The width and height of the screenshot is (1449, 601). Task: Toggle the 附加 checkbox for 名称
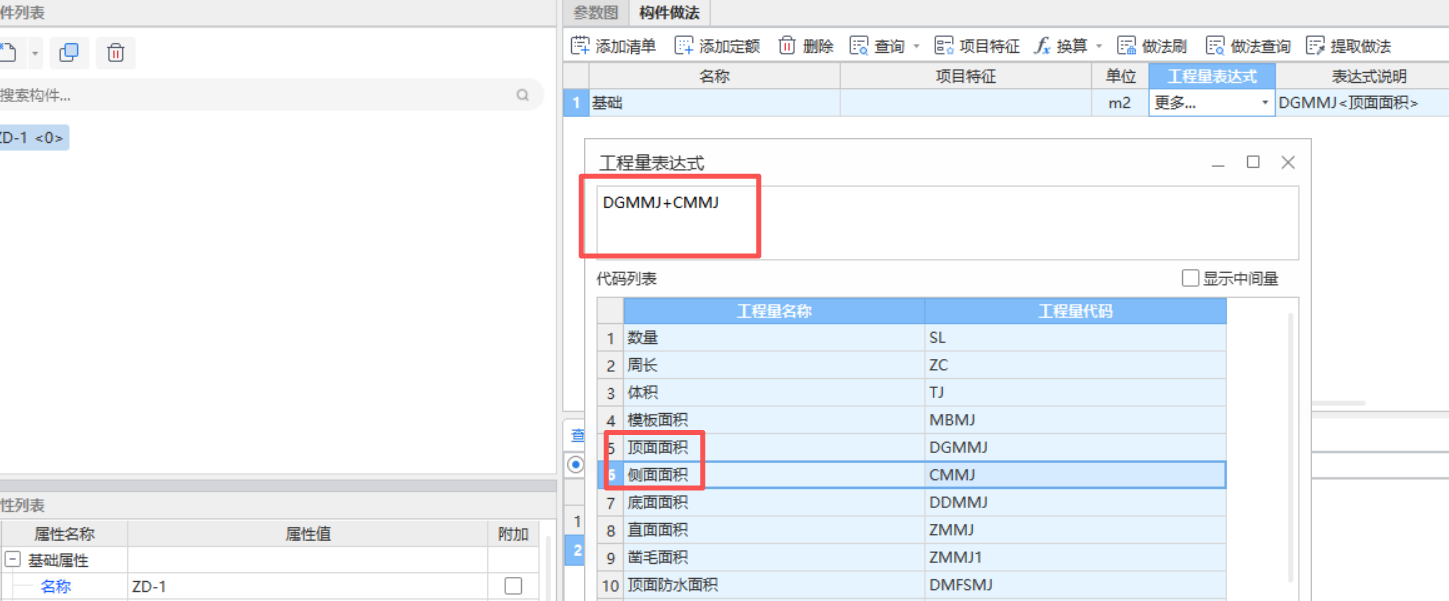click(513, 586)
